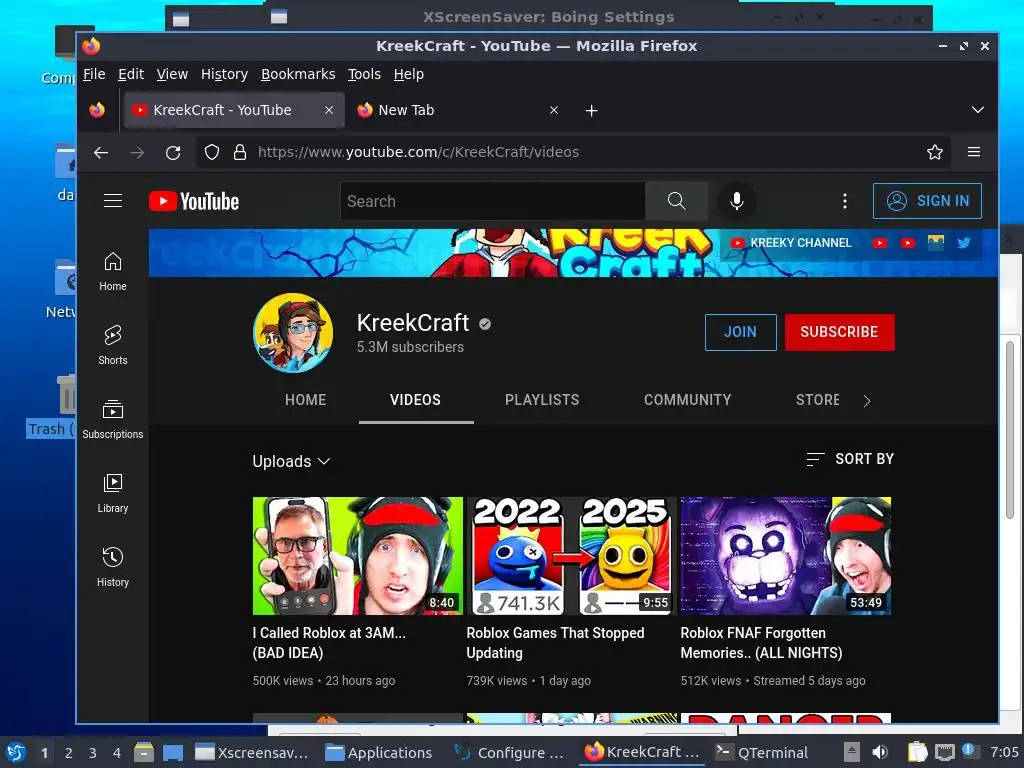Viewport: 1024px width, 768px height.
Task: Open Roblox FNAF Forgotten Memories title link
Action: pos(761,643)
